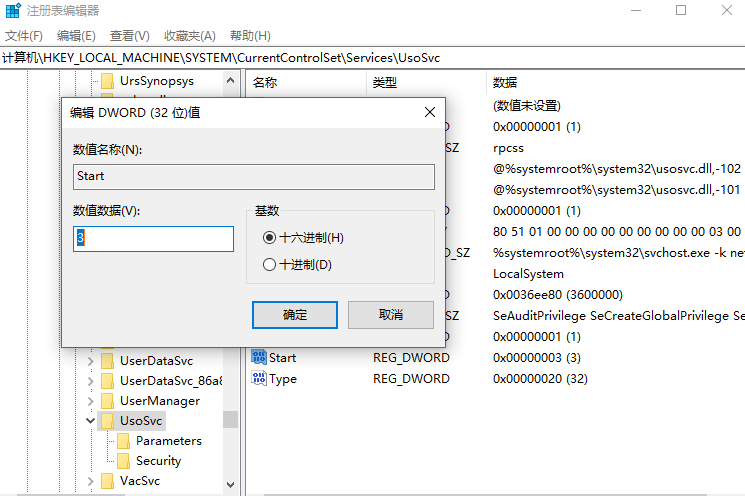This screenshot has width=745, height=496.
Task: Maximize the Registry Editor window
Action: pyautogui.click(x=681, y=10)
